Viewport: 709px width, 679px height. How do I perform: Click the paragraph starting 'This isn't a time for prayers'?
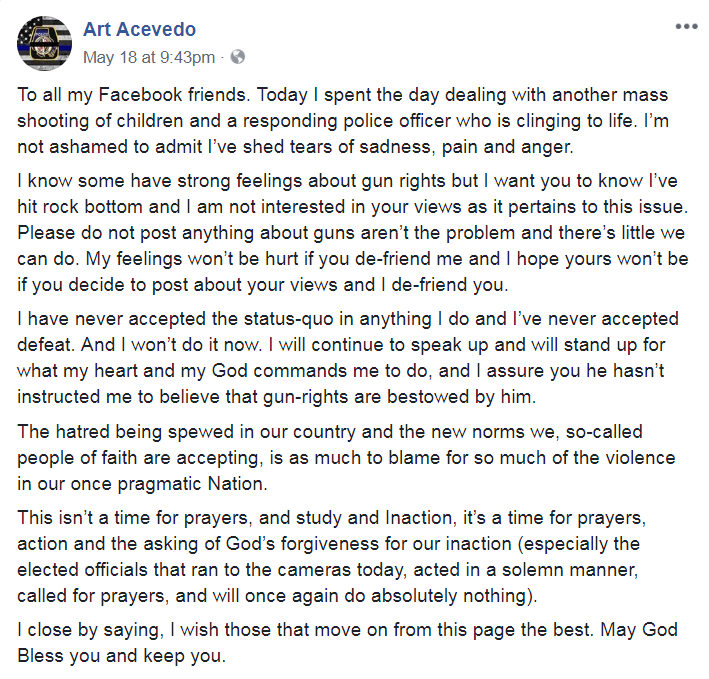tap(332, 556)
